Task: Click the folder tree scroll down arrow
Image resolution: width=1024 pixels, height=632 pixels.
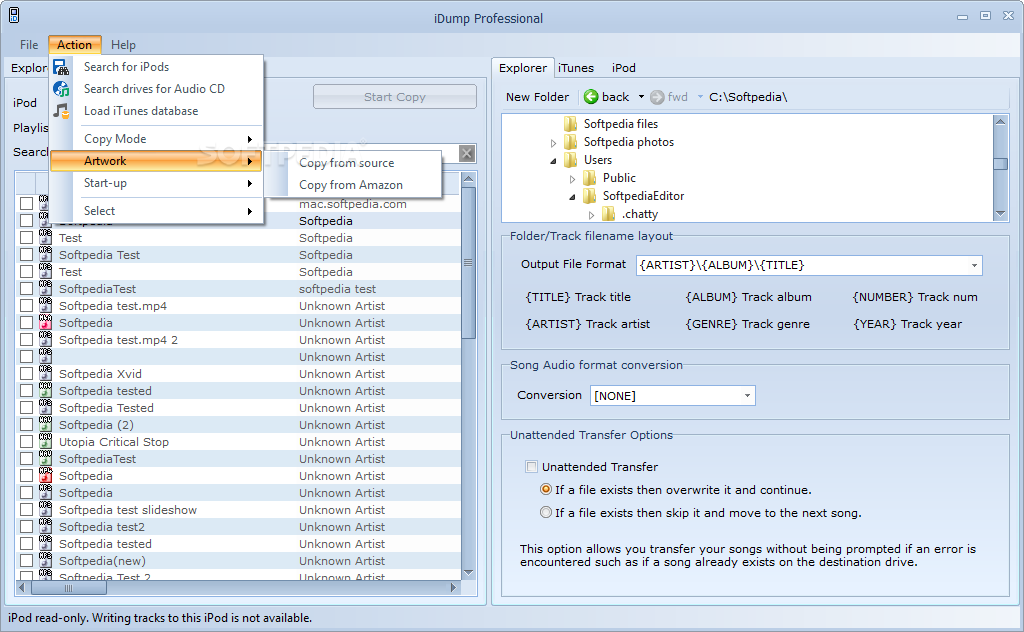Action: point(1000,214)
